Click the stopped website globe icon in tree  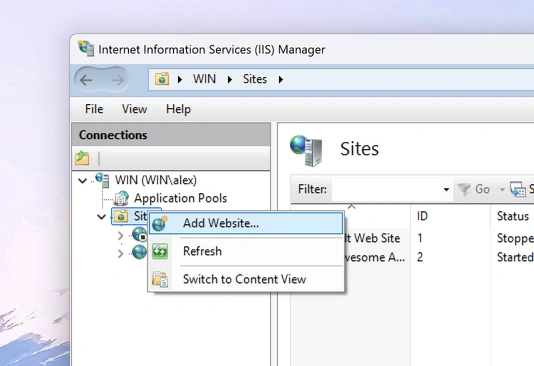pos(140,234)
